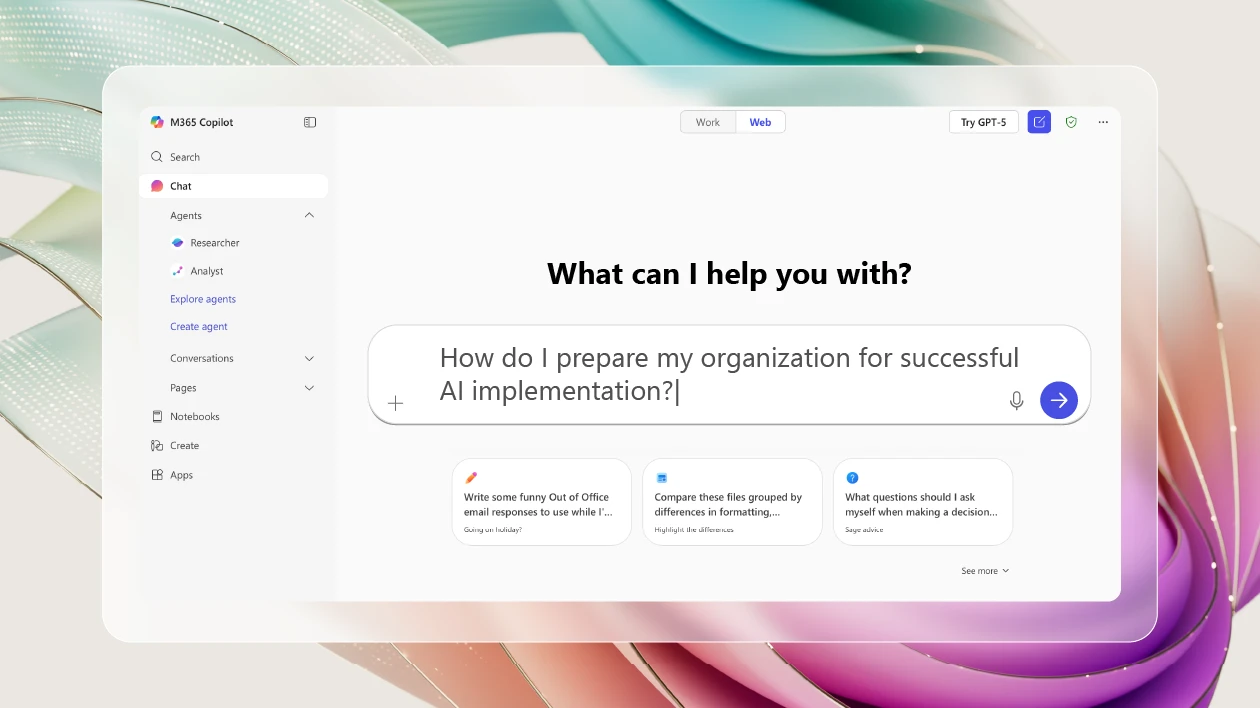Reveal more prompt suggestions via See more
1260x708 pixels.
[984, 570]
